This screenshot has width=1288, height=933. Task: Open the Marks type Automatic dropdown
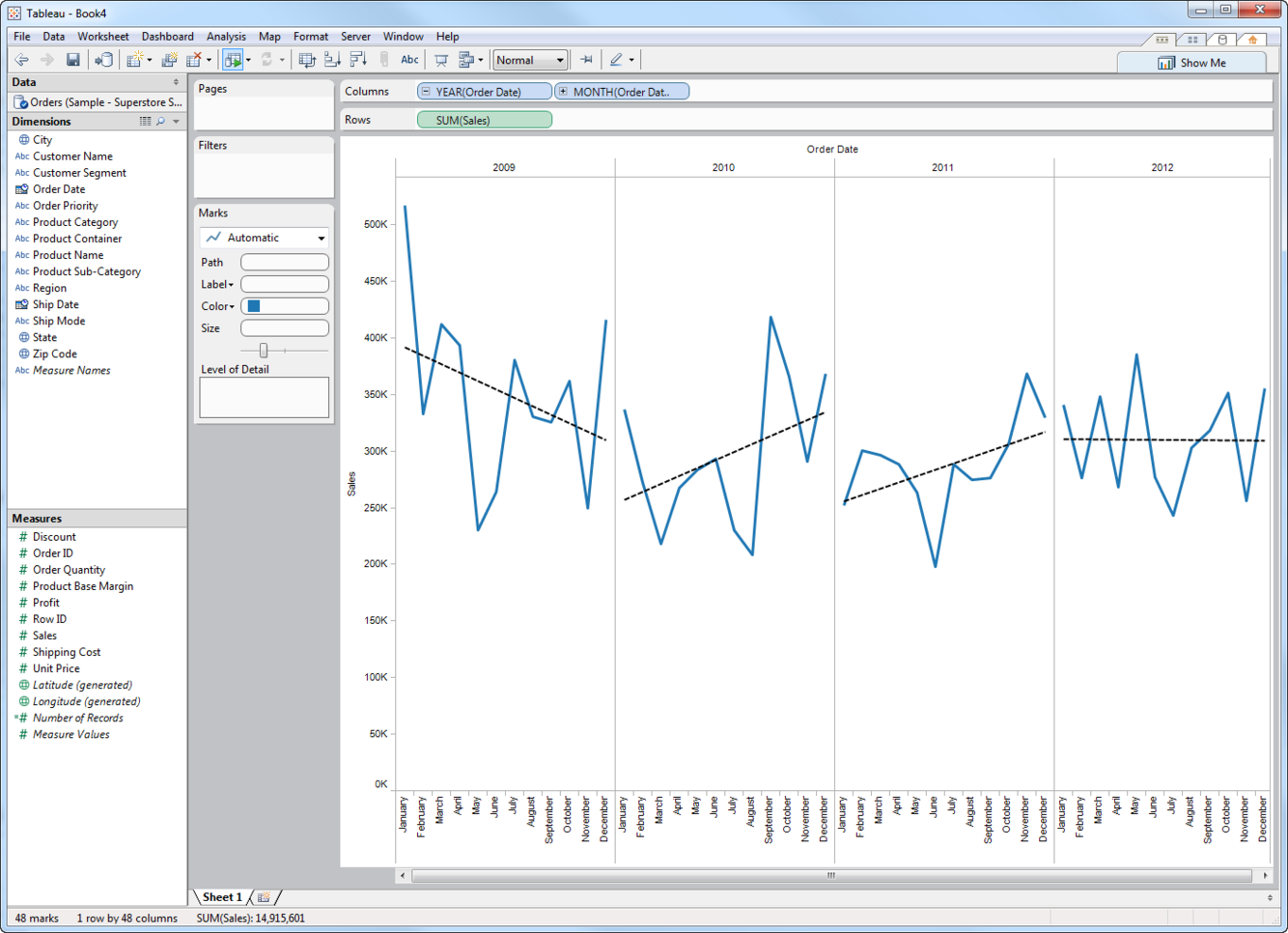(x=265, y=238)
